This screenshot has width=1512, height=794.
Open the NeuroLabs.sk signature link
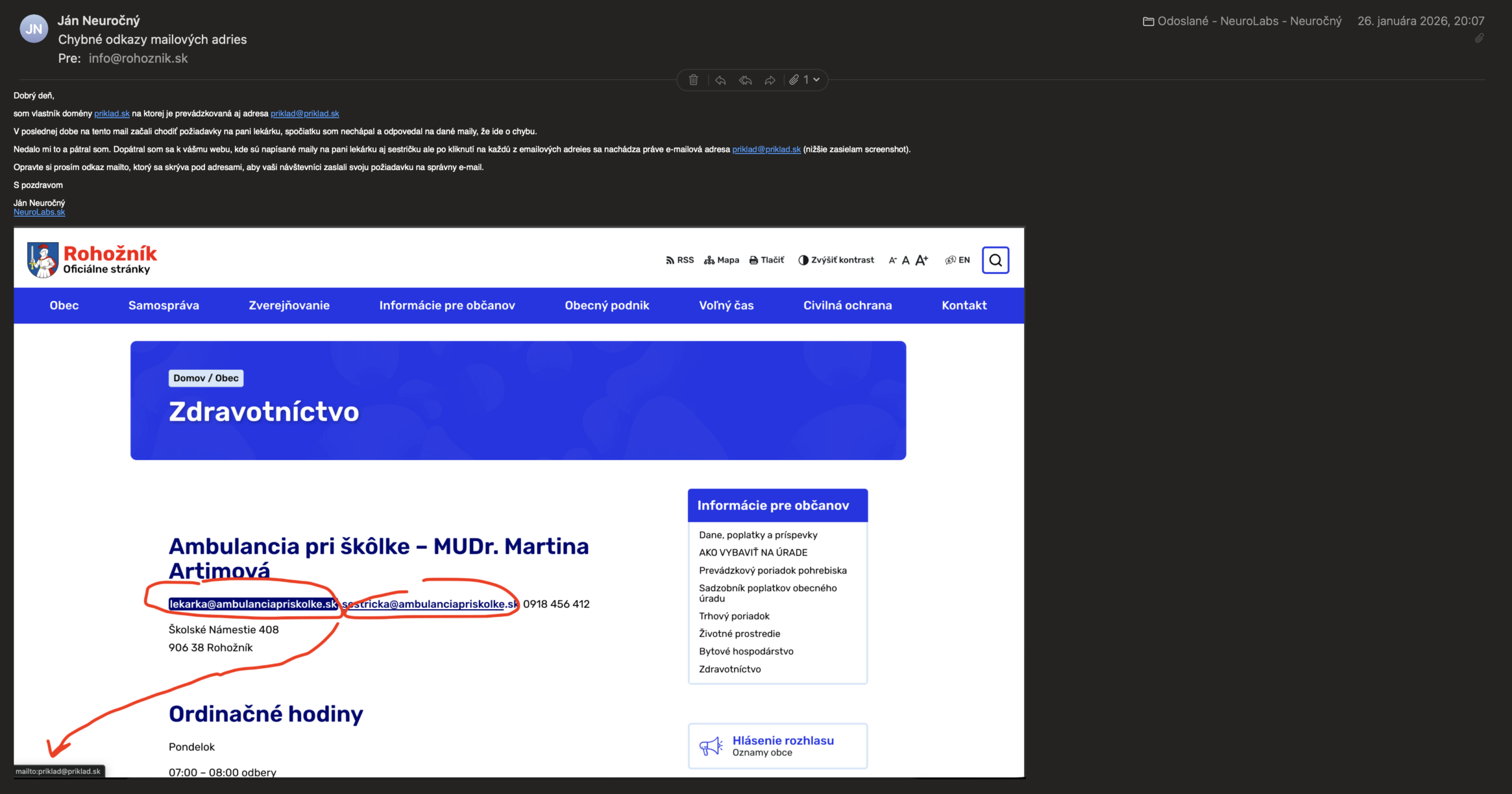pos(40,212)
